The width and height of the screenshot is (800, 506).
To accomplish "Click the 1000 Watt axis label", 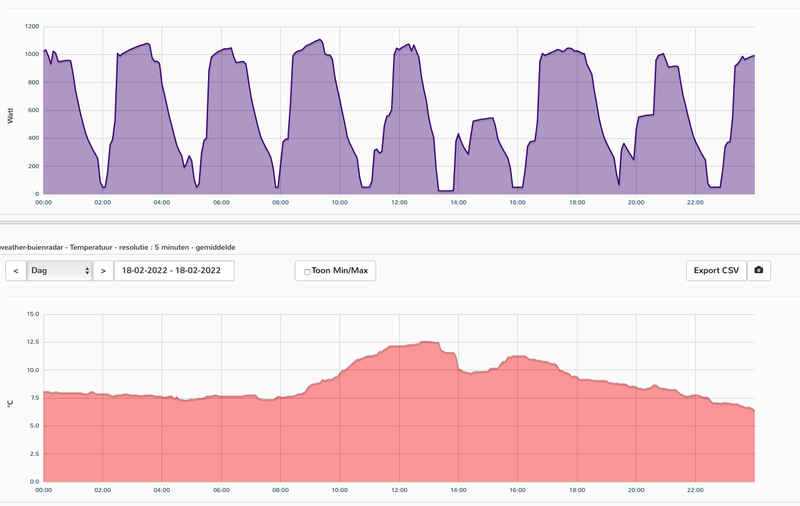I will (x=33, y=54).
